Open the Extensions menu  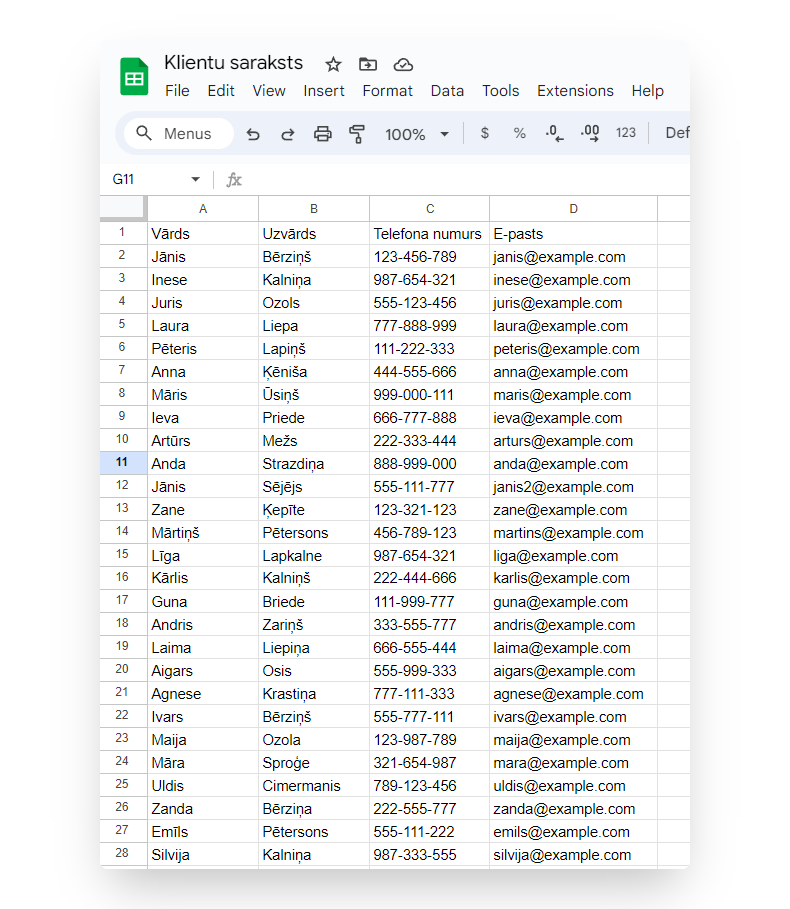pos(575,91)
